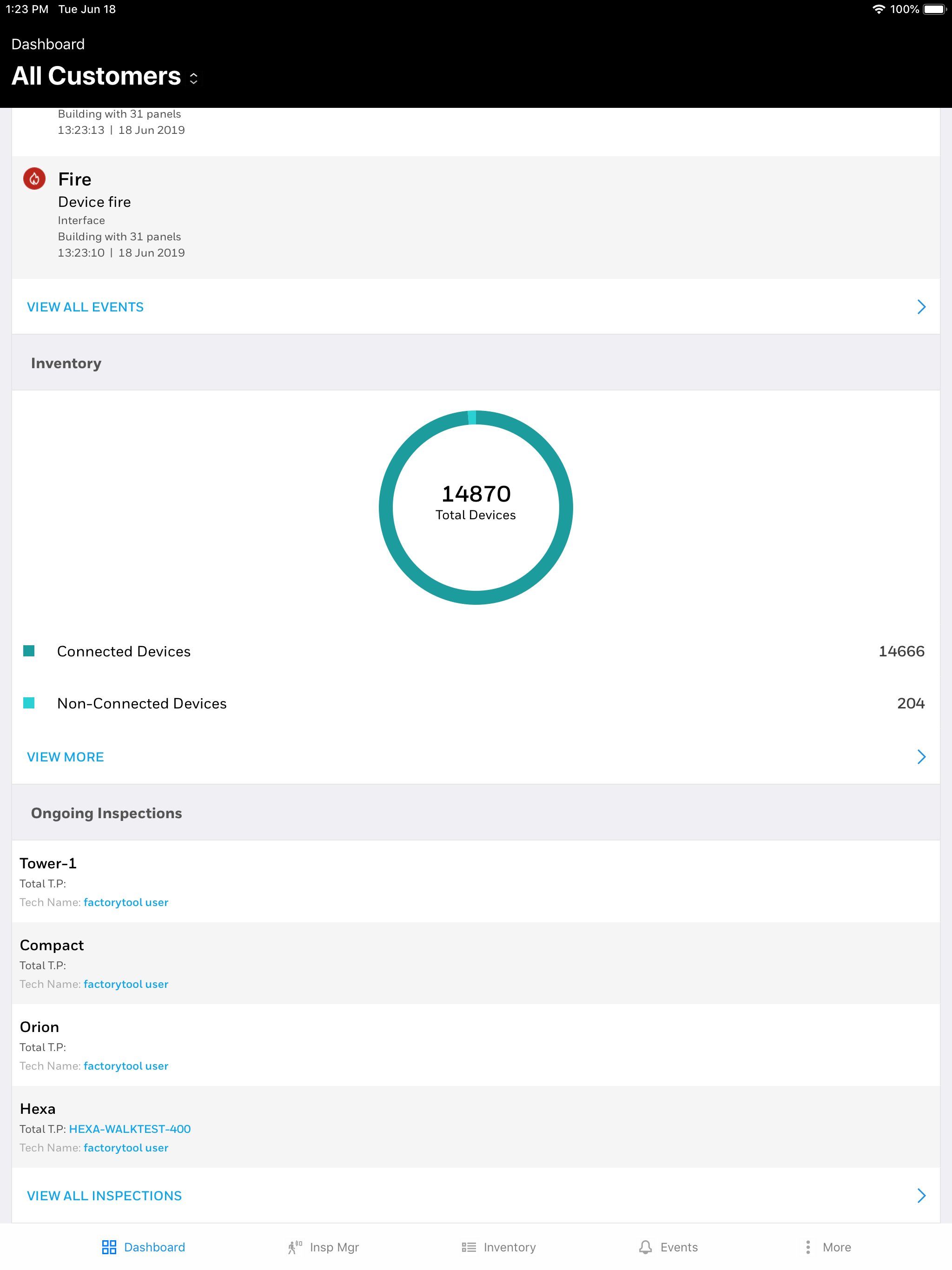952x1270 pixels.
Task: Tap the chevron beside VIEW ALL INSPECTIONS
Action: [921, 1195]
